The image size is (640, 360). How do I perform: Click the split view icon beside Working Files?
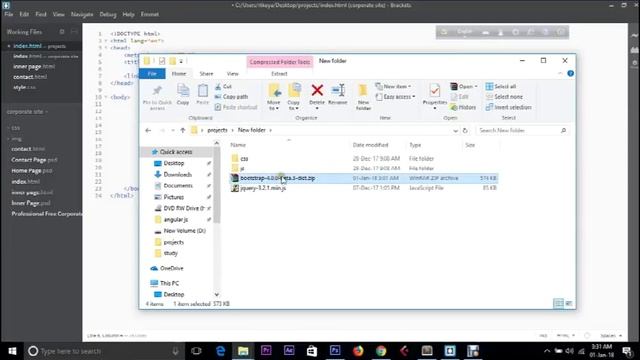[x=74, y=31]
